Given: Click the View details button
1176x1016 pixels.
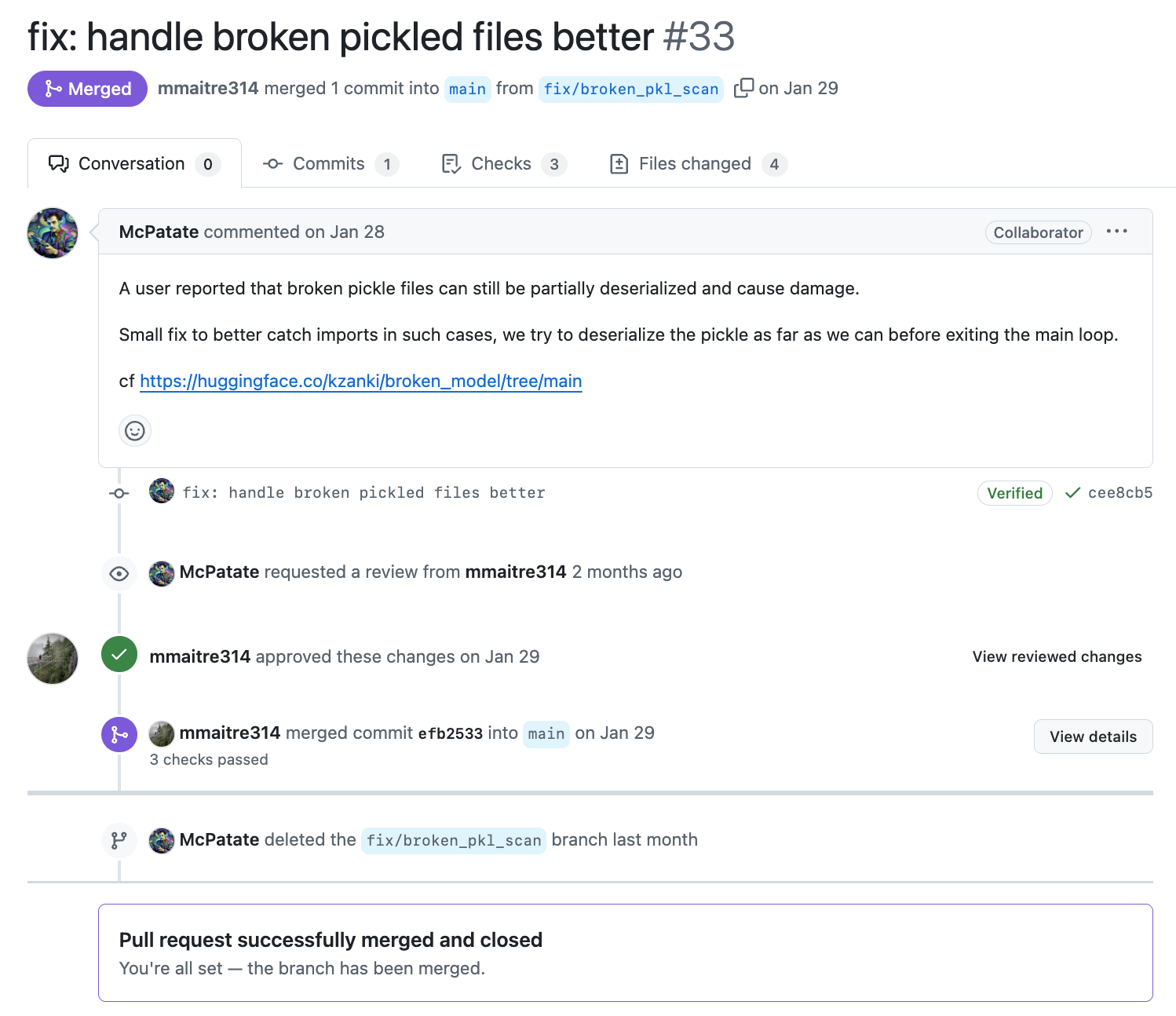Looking at the screenshot, I should pyautogui.click(x=1093, y=736).
